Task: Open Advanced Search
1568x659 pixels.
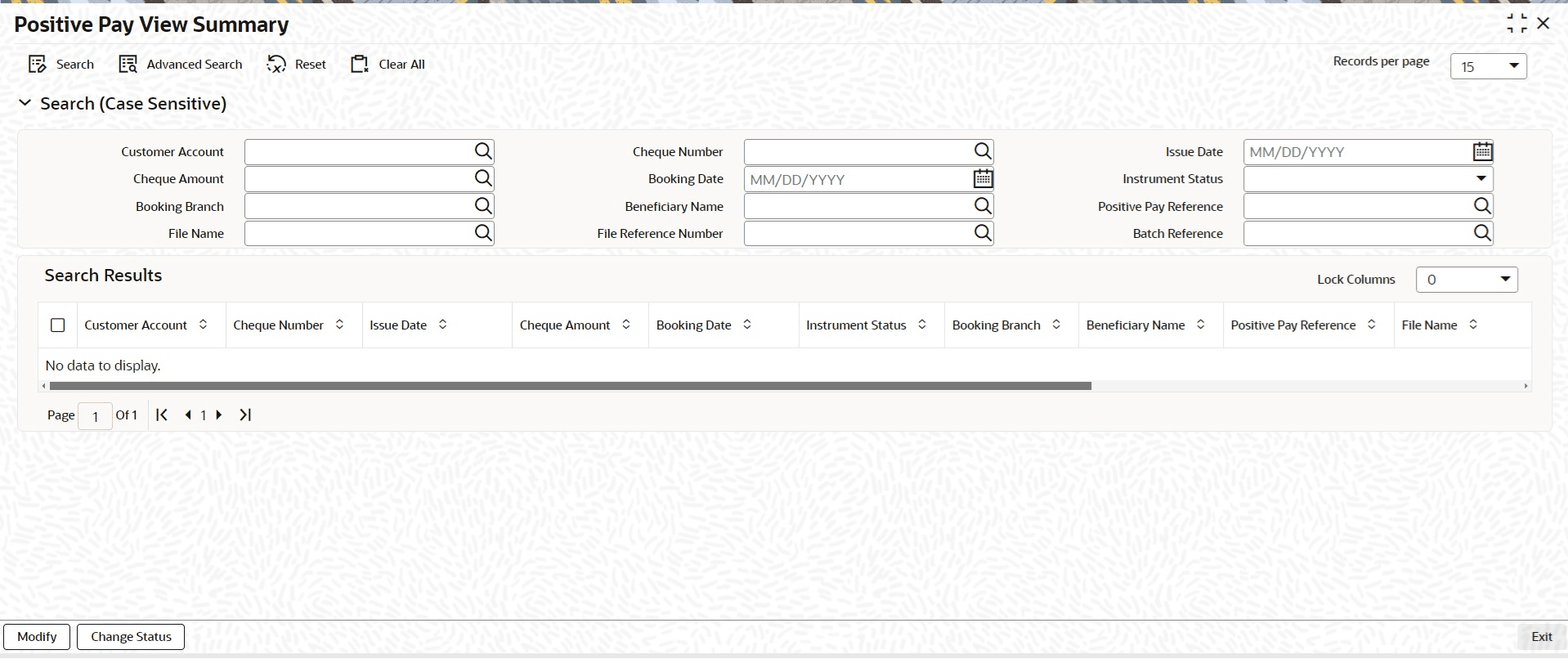Action: (181, 65)
